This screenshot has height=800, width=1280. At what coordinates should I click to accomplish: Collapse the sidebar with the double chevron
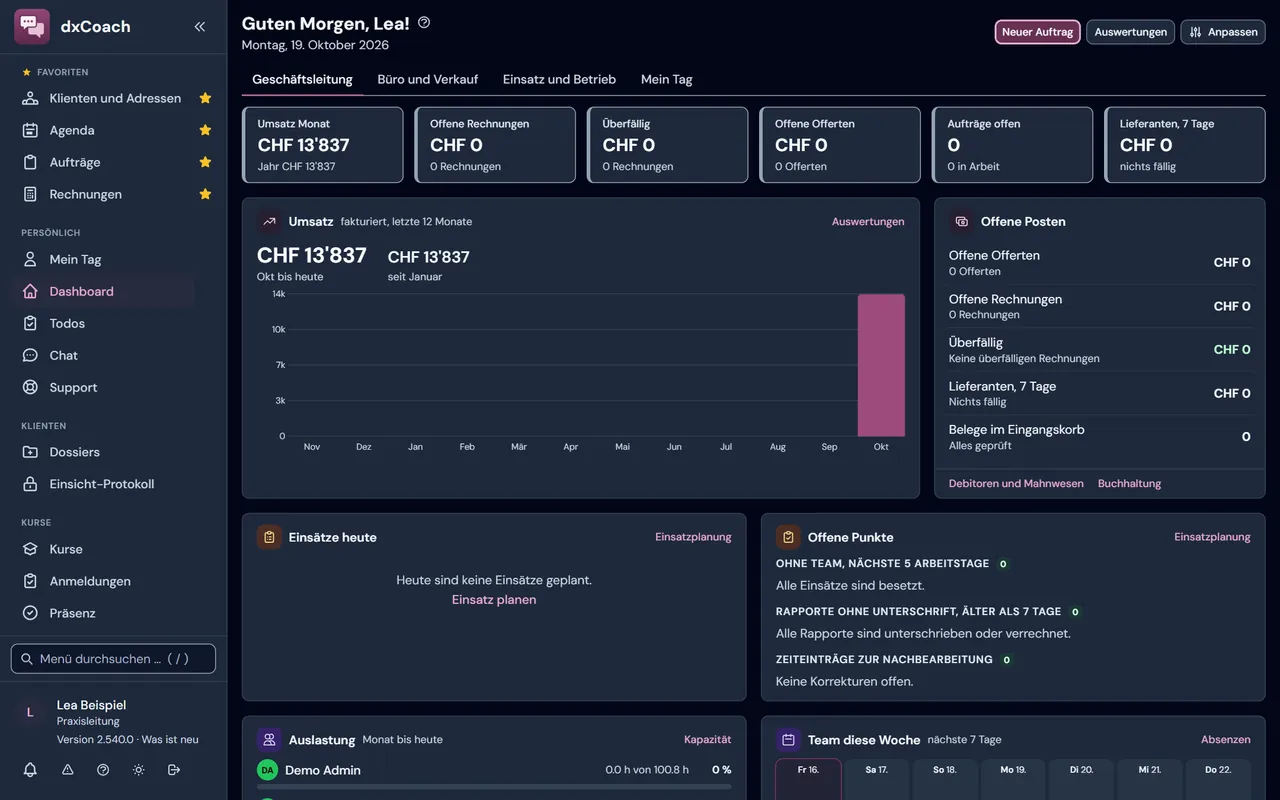200,27
